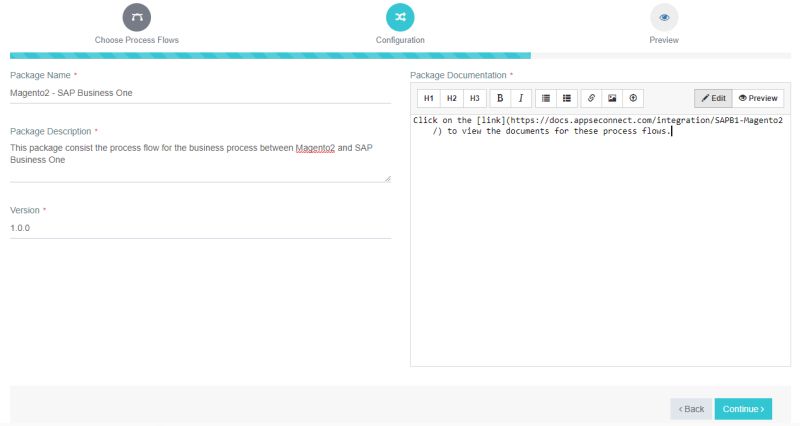Click the 'Package Description' field label
This screenshot has height=426, width=800.
pos(51,131)
